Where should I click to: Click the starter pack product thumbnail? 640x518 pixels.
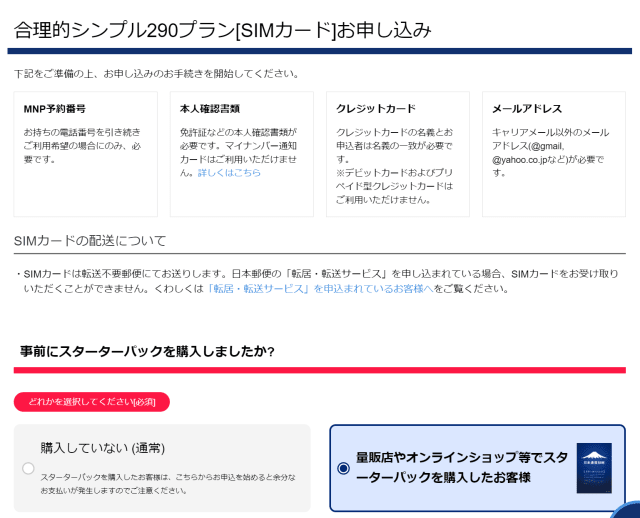pos(594,468)
